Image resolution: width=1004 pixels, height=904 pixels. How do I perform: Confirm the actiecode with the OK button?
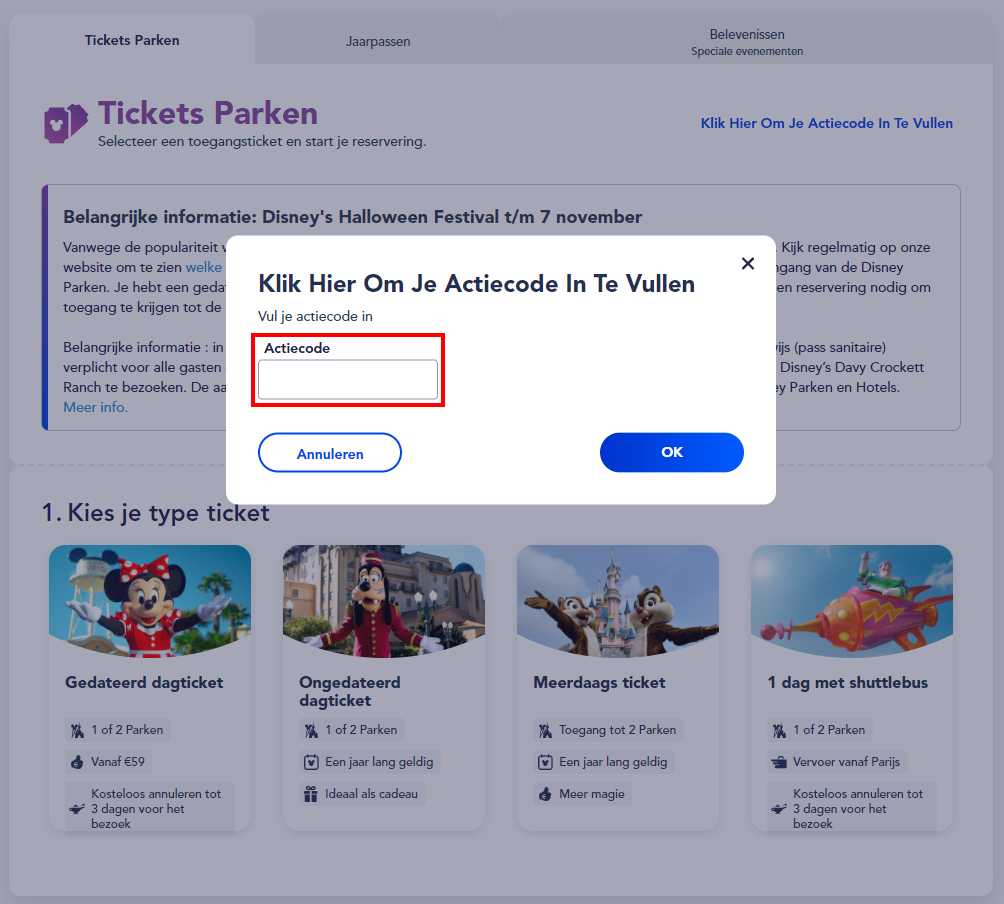pos(671,452)
